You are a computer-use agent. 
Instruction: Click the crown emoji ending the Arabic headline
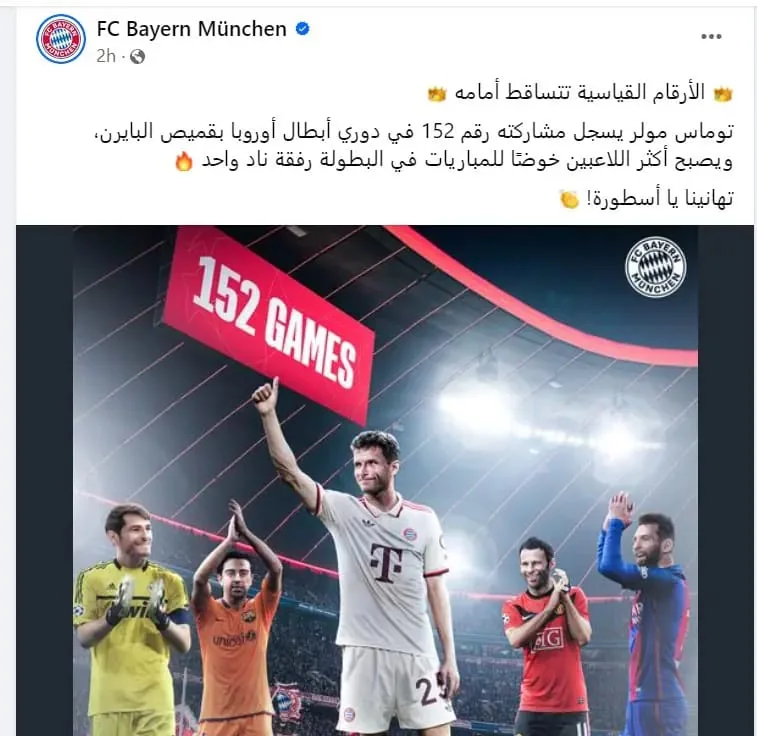436,94
